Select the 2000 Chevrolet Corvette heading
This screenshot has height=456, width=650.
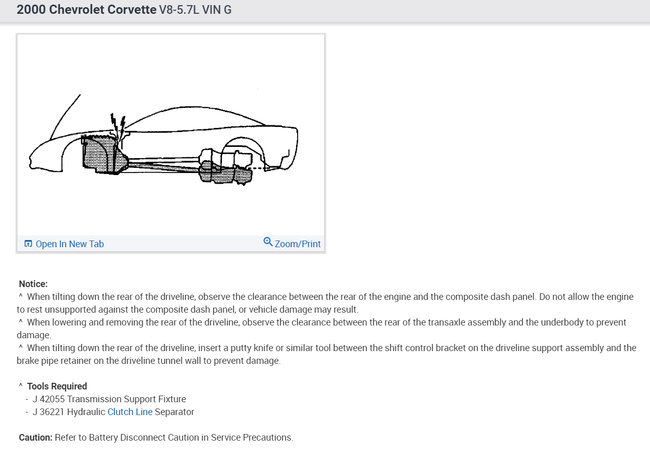[x=87, y=9]
